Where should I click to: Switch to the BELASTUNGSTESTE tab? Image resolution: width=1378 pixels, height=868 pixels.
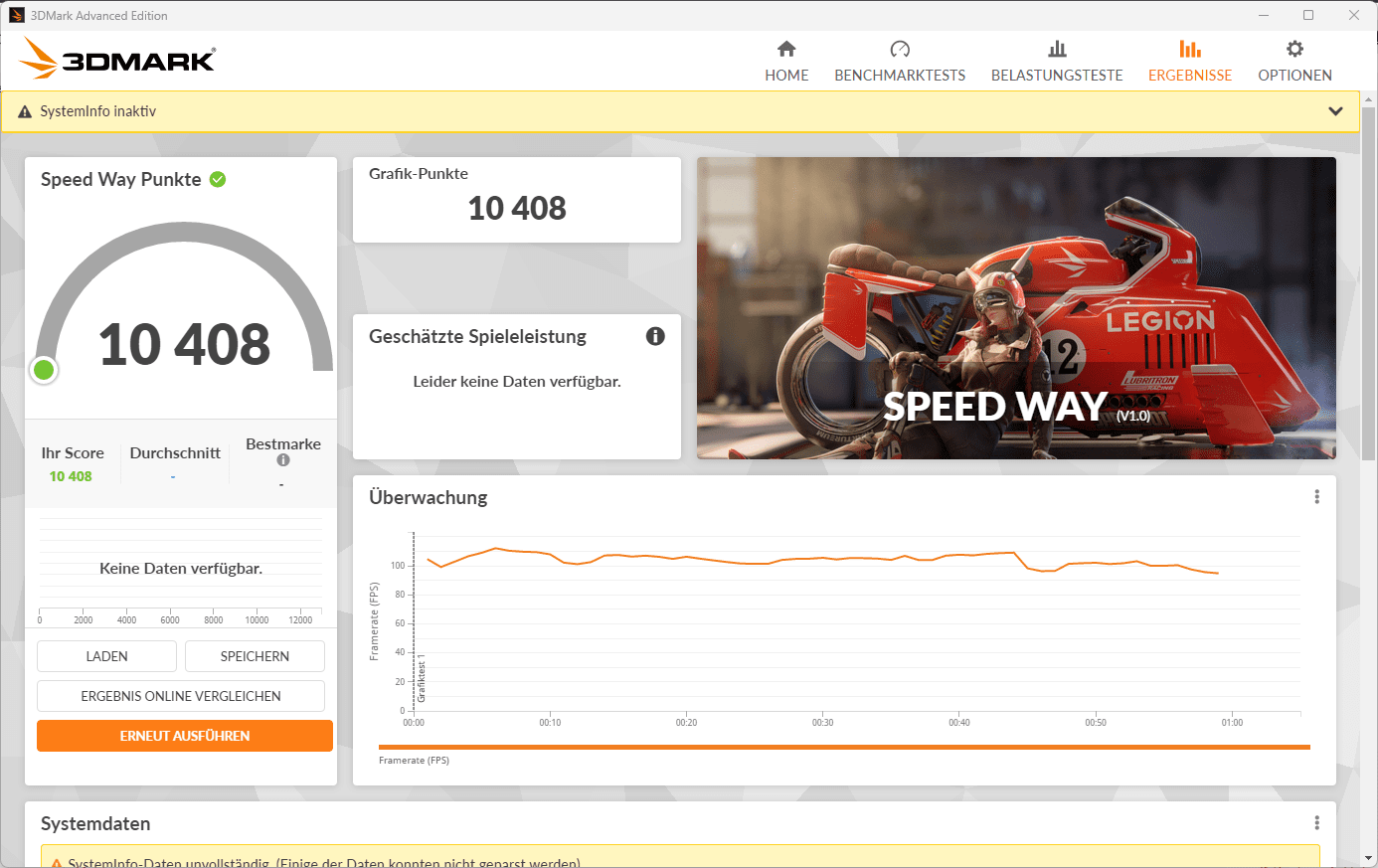pyautogui.click(x=1057, y=76)
